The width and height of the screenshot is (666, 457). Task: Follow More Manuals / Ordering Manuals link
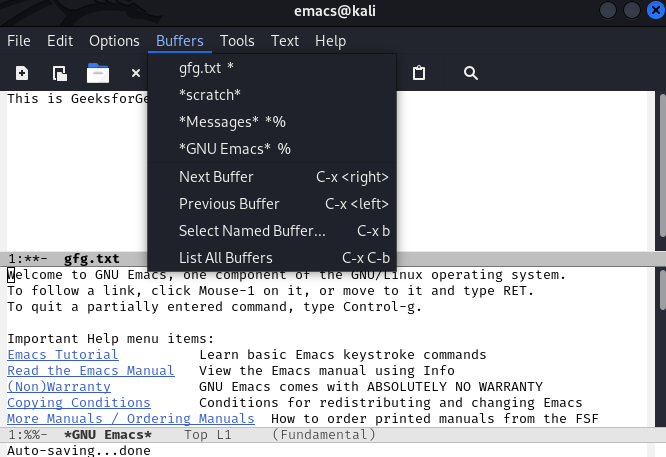pyautogui.click(x=131, y=419)
